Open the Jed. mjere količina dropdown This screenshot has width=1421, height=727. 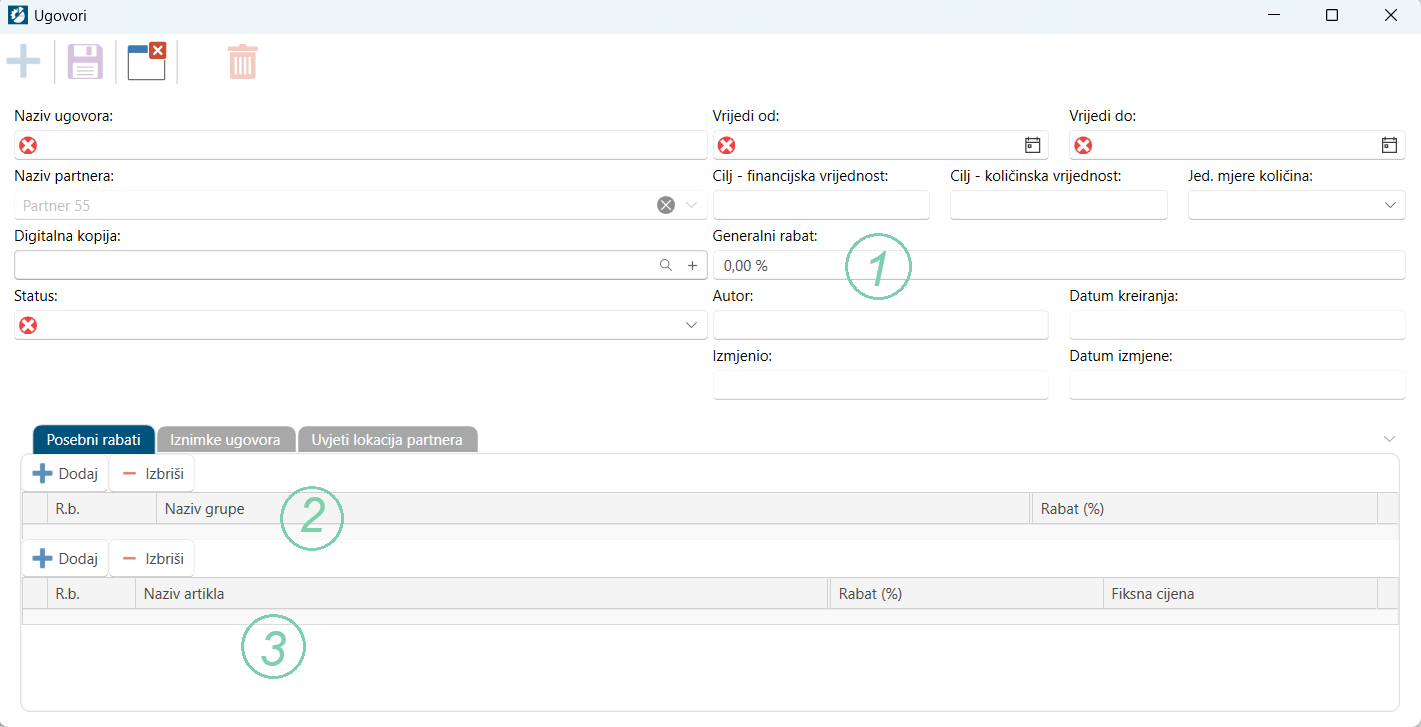click(x=1390, y=205)
